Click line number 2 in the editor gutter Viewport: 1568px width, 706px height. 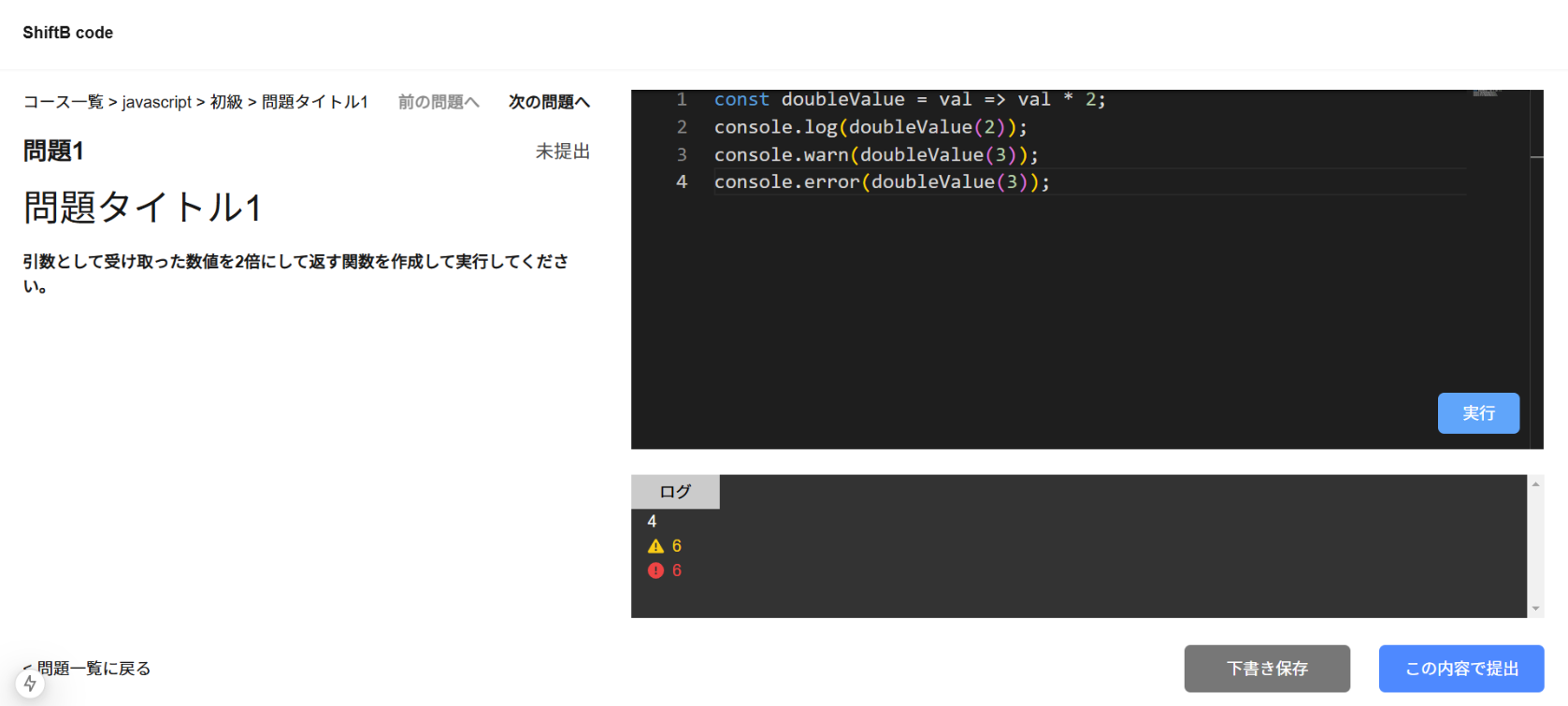tap(682, 127)
